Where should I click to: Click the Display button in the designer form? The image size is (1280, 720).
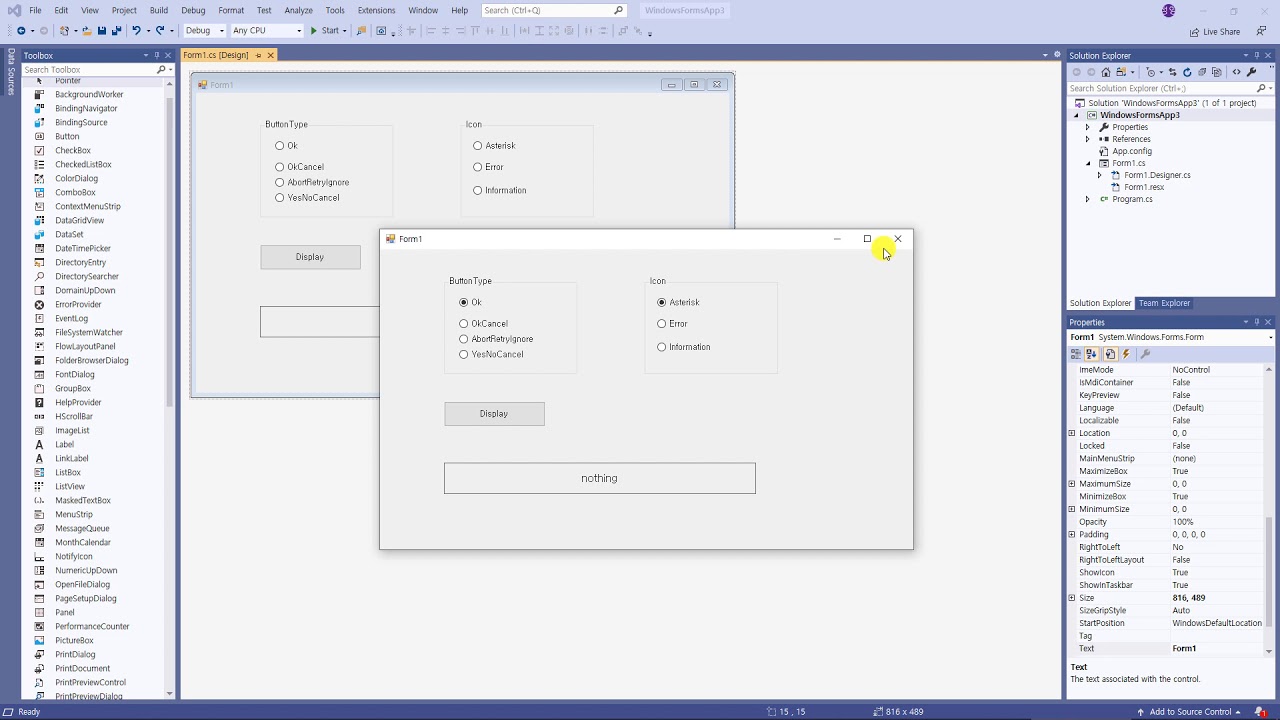[310, 257]
